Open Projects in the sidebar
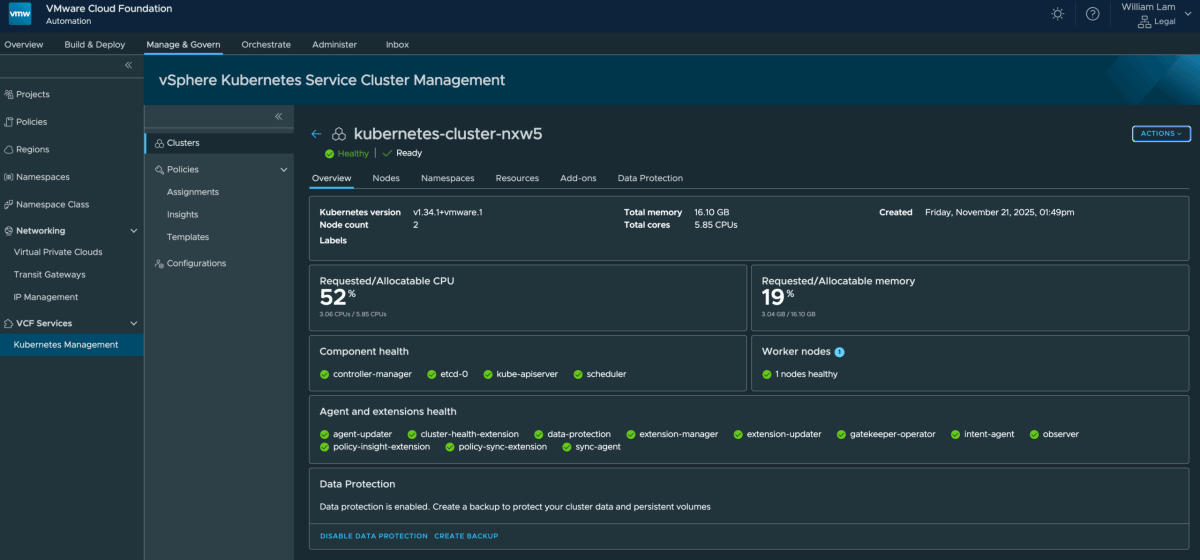 click(32, 94)
